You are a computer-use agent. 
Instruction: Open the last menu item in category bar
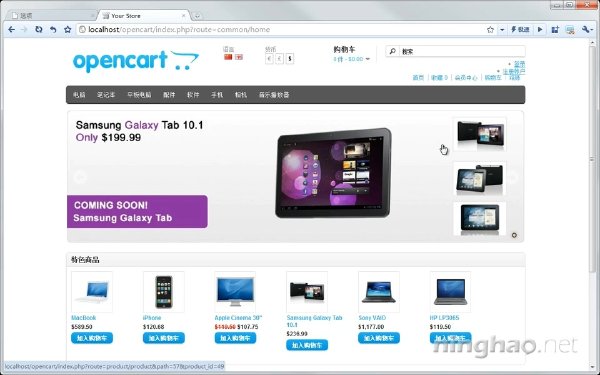274,95
